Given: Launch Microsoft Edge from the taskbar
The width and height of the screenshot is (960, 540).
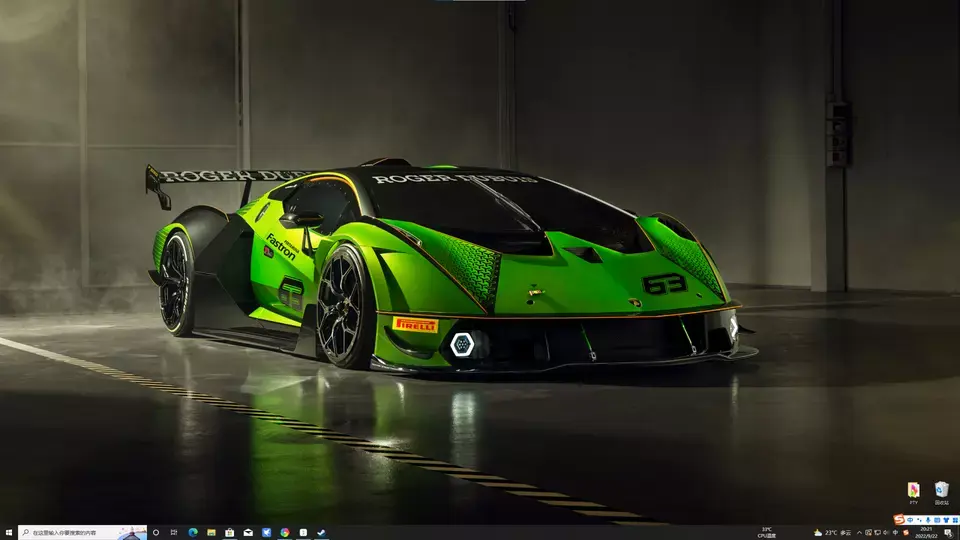Looking at the screenshot, I should coord(193,533).
